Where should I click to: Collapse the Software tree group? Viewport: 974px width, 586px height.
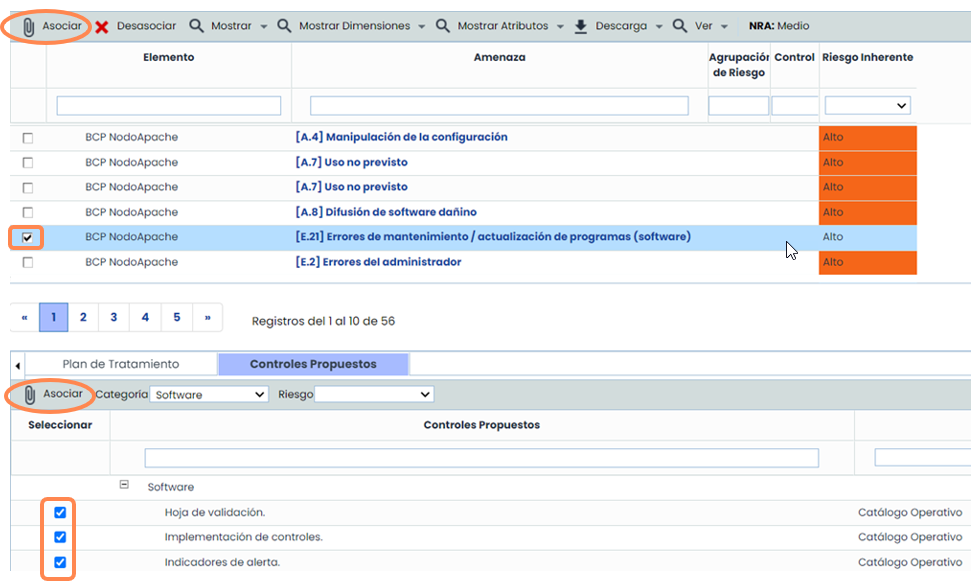click(125, 485)
